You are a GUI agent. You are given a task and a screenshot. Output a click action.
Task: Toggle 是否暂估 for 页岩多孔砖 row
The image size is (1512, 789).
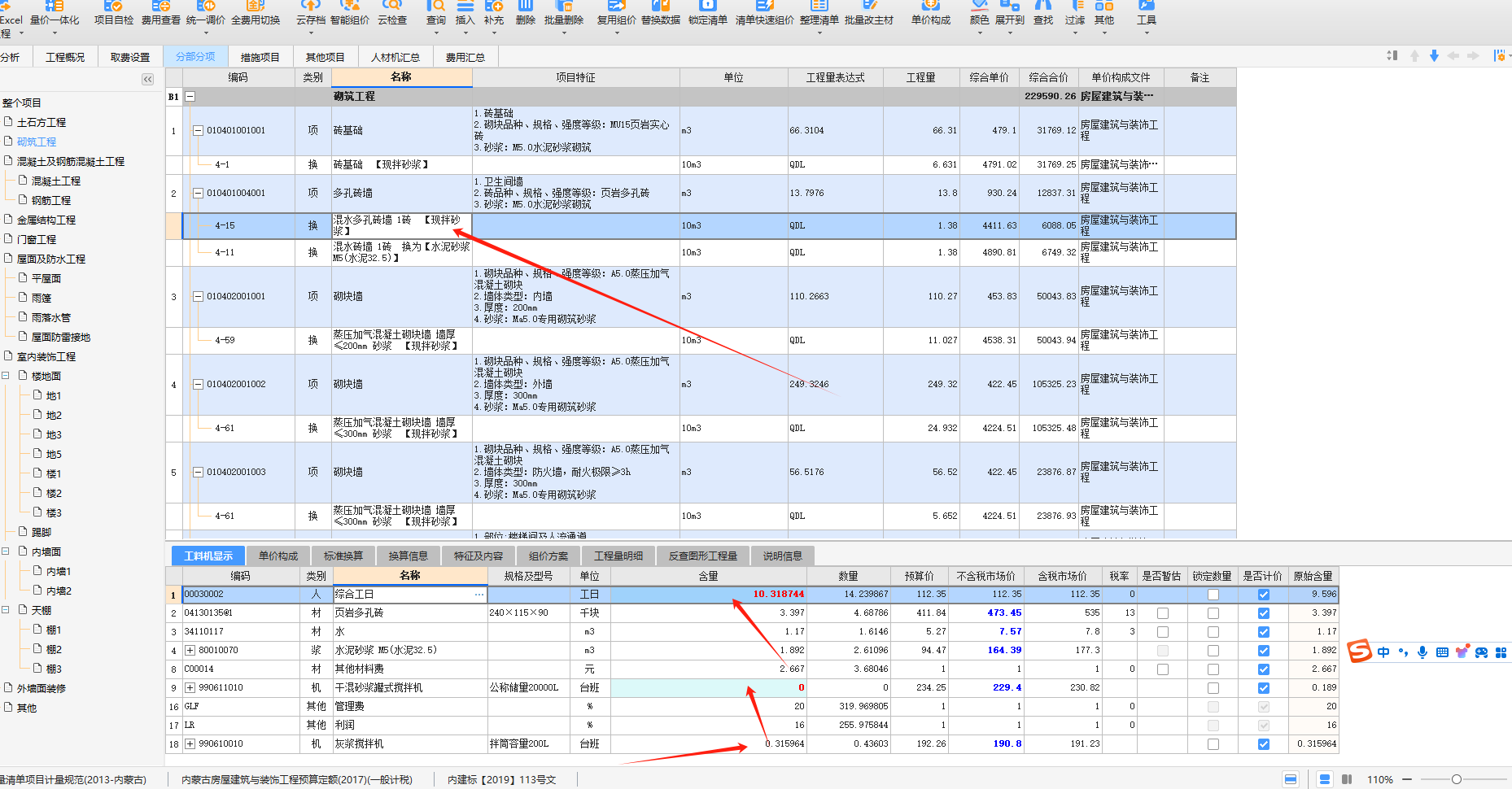click(1163, 613)
